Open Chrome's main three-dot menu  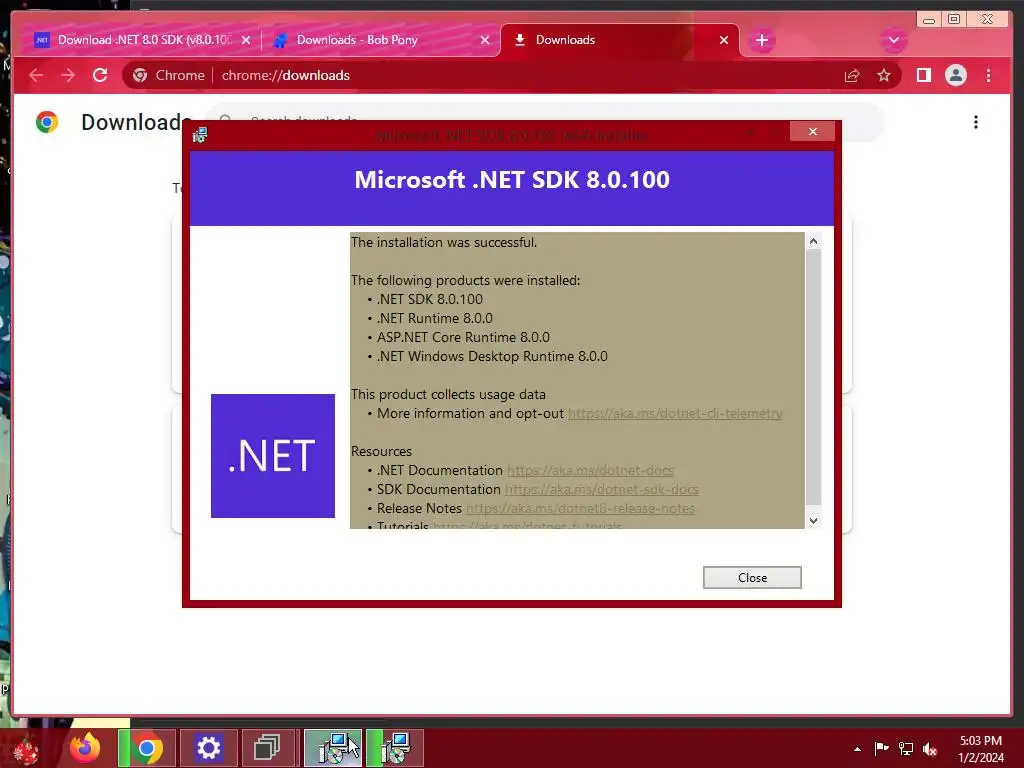tap(988, 75)
